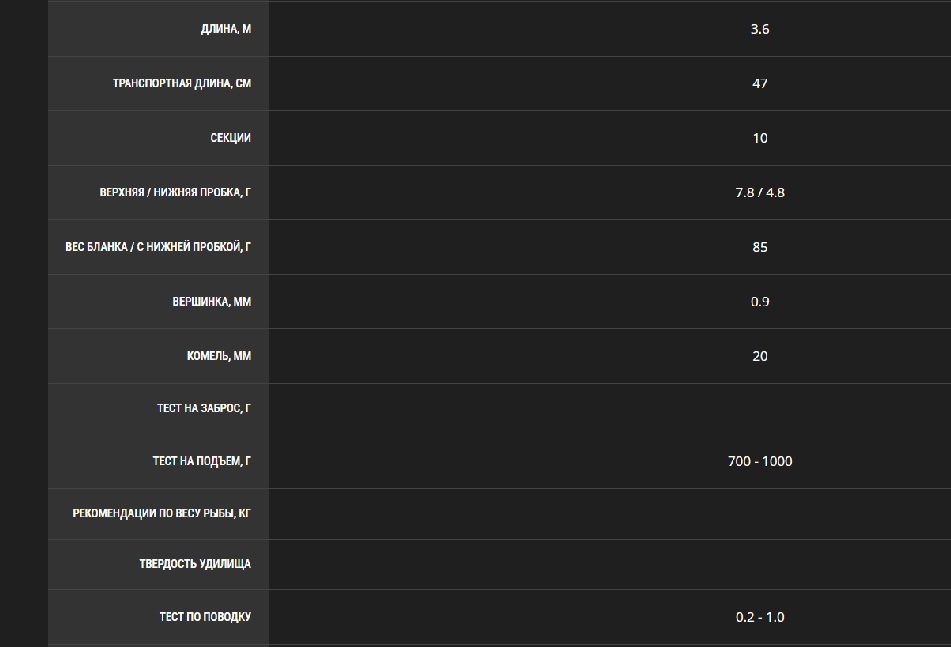Select the transport length value 47
This screenshot has width=951, height=647.
pyautogui.click(x=760, y=84)
